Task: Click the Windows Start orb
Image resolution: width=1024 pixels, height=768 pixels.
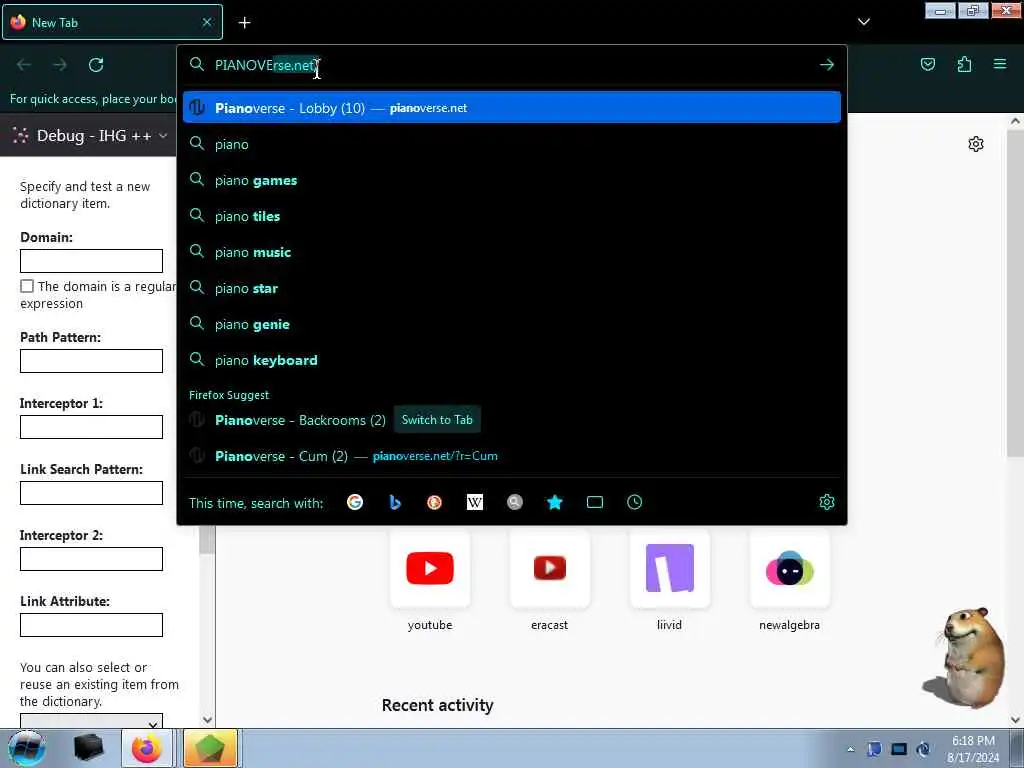Action: click(x=26, y=748)
